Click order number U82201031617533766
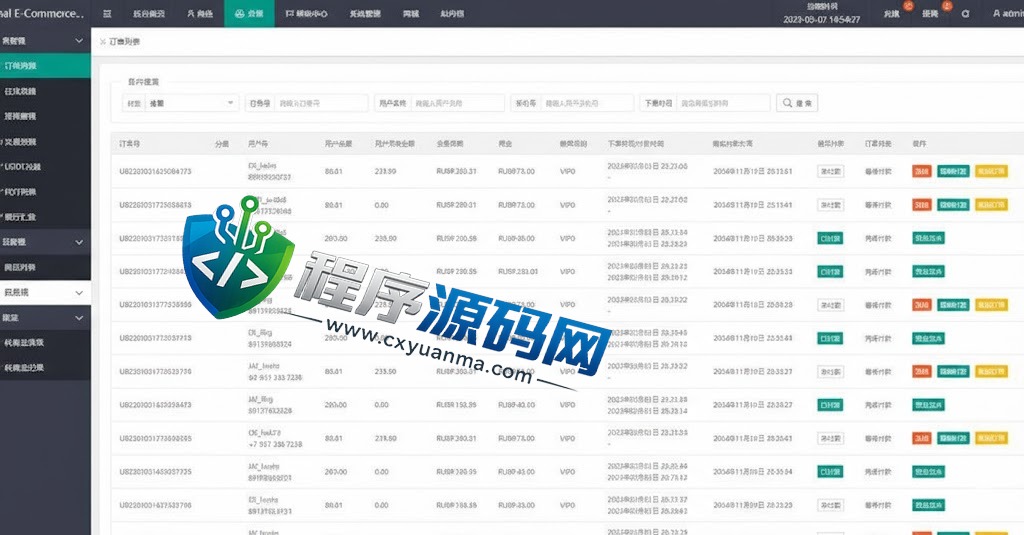The image size is (1024, 535). click(x=155, y=505)
